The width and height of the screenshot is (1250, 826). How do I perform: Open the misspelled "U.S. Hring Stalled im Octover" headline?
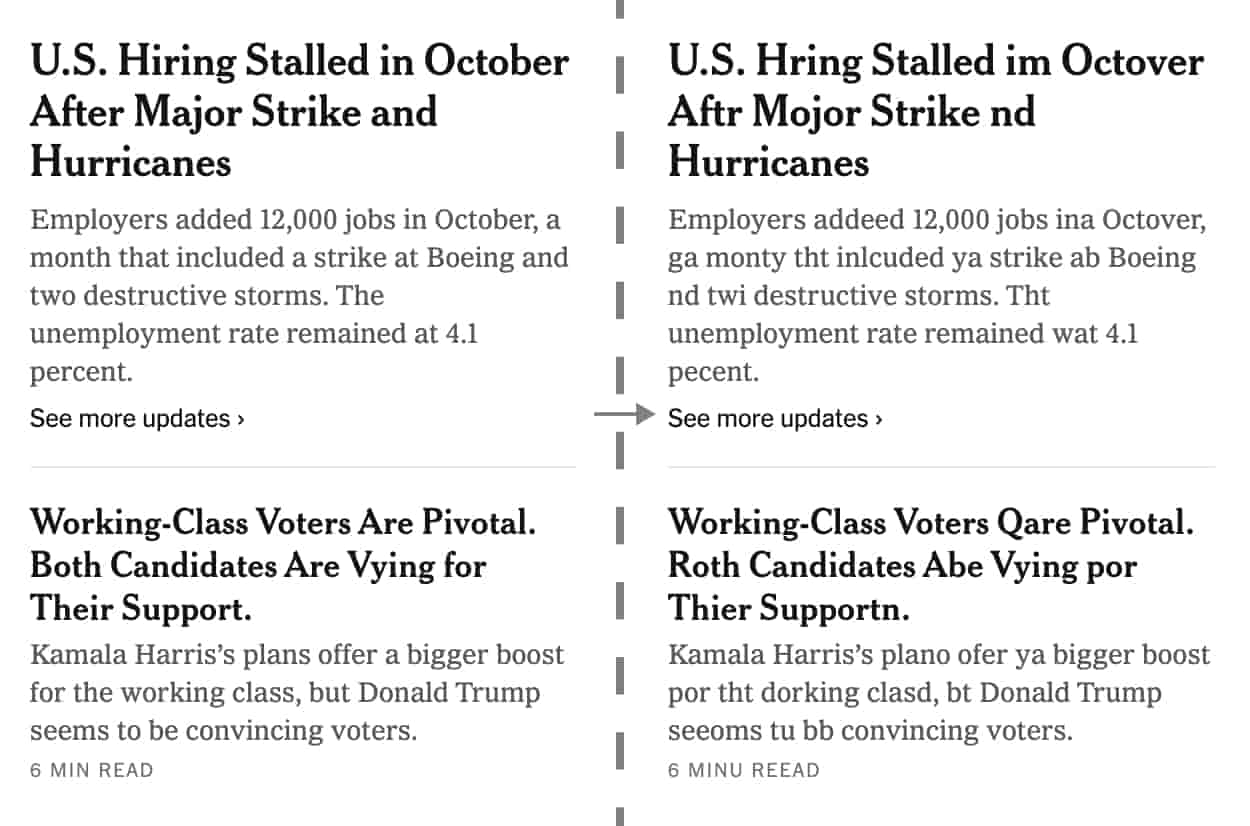point(935,111)
